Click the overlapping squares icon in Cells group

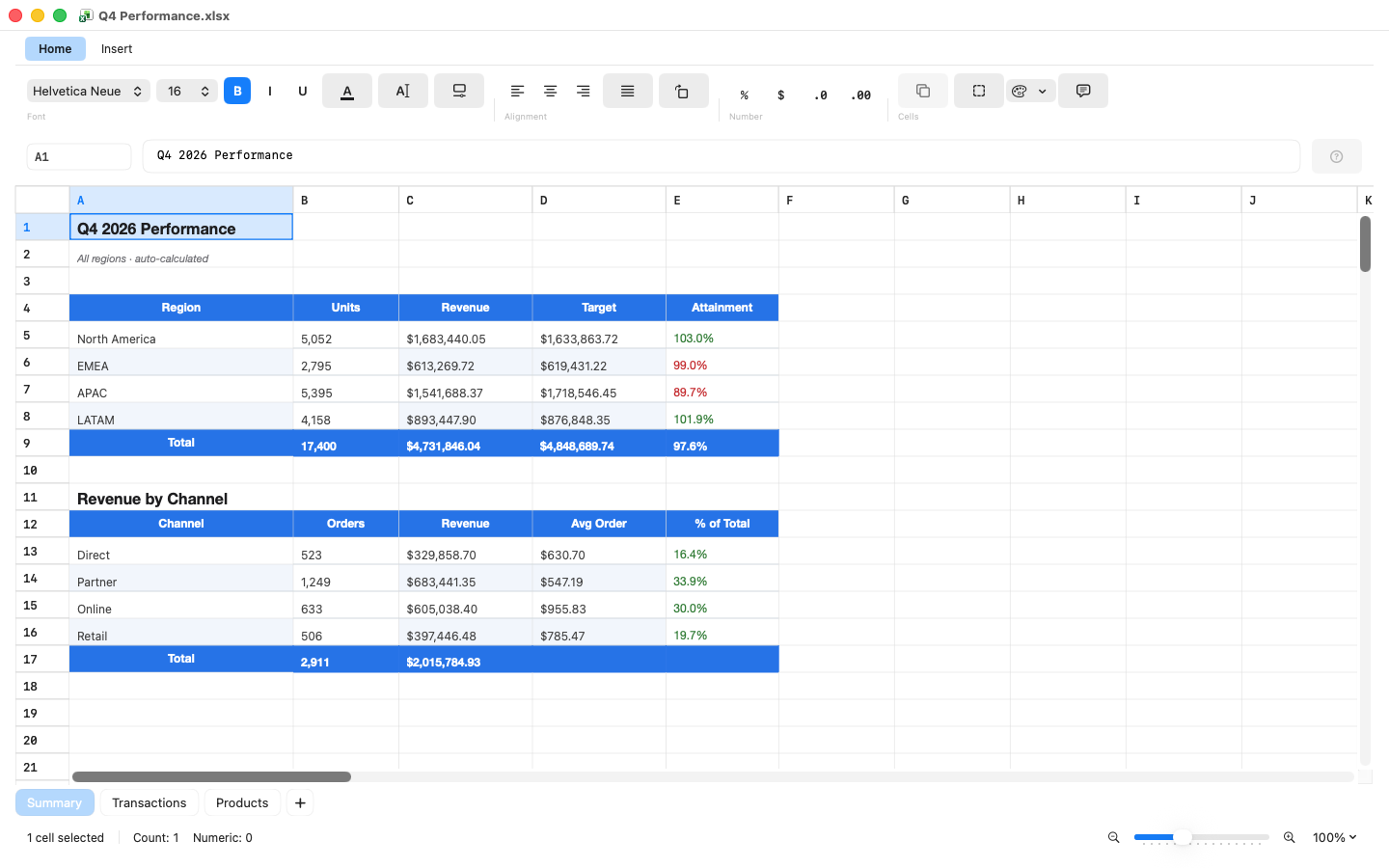click(923, 91)
